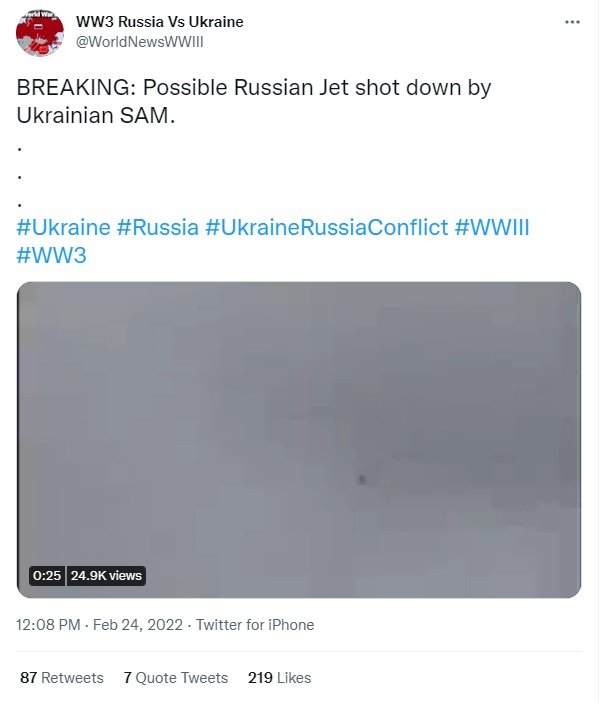Visit the @WorldNewsWWIII handle
The width and height of the screenshot is (607, 703).
(140, 42)
